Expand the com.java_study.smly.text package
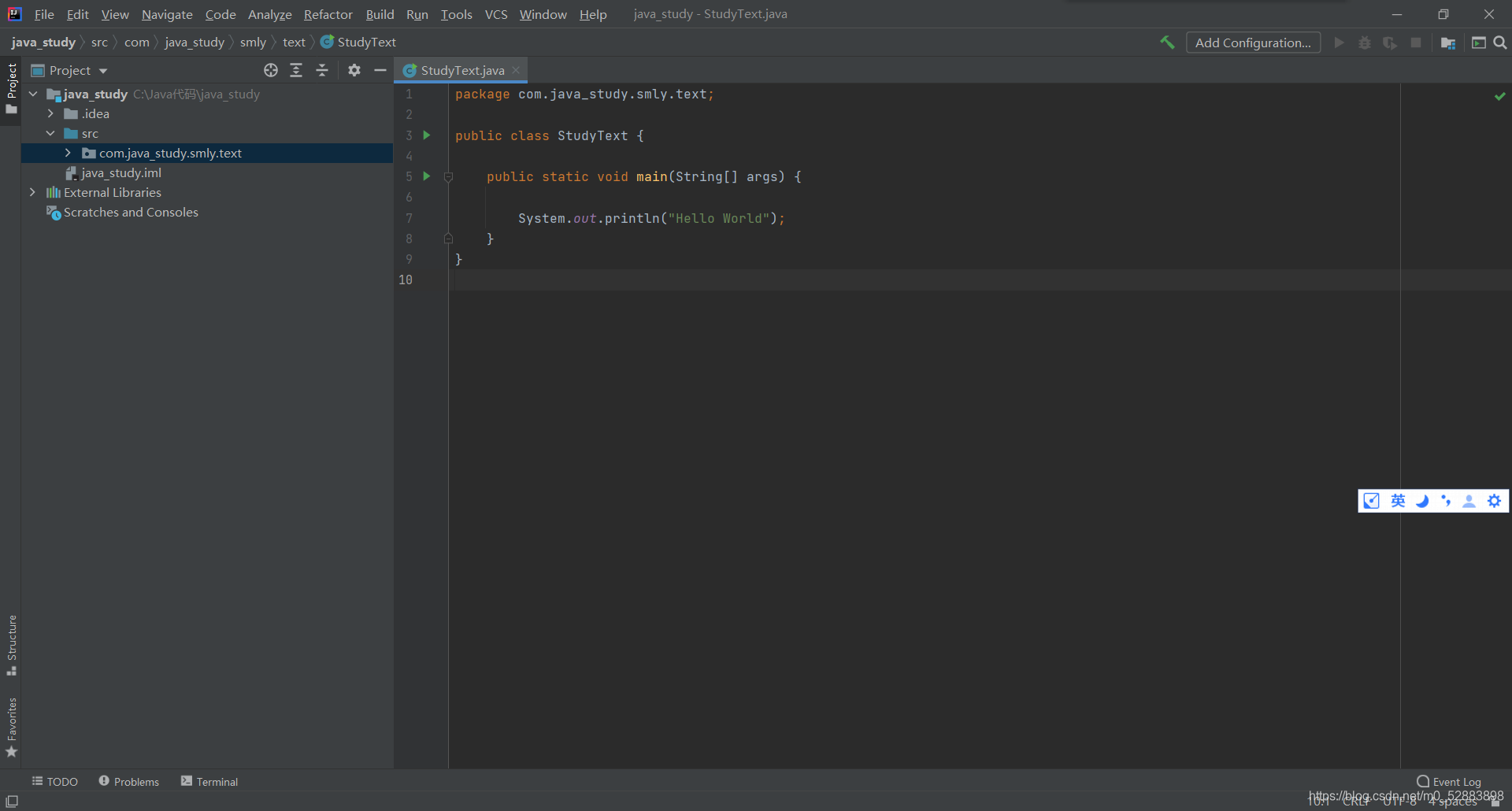Viewport: 1512px width, 811px height. click(68, 153)
